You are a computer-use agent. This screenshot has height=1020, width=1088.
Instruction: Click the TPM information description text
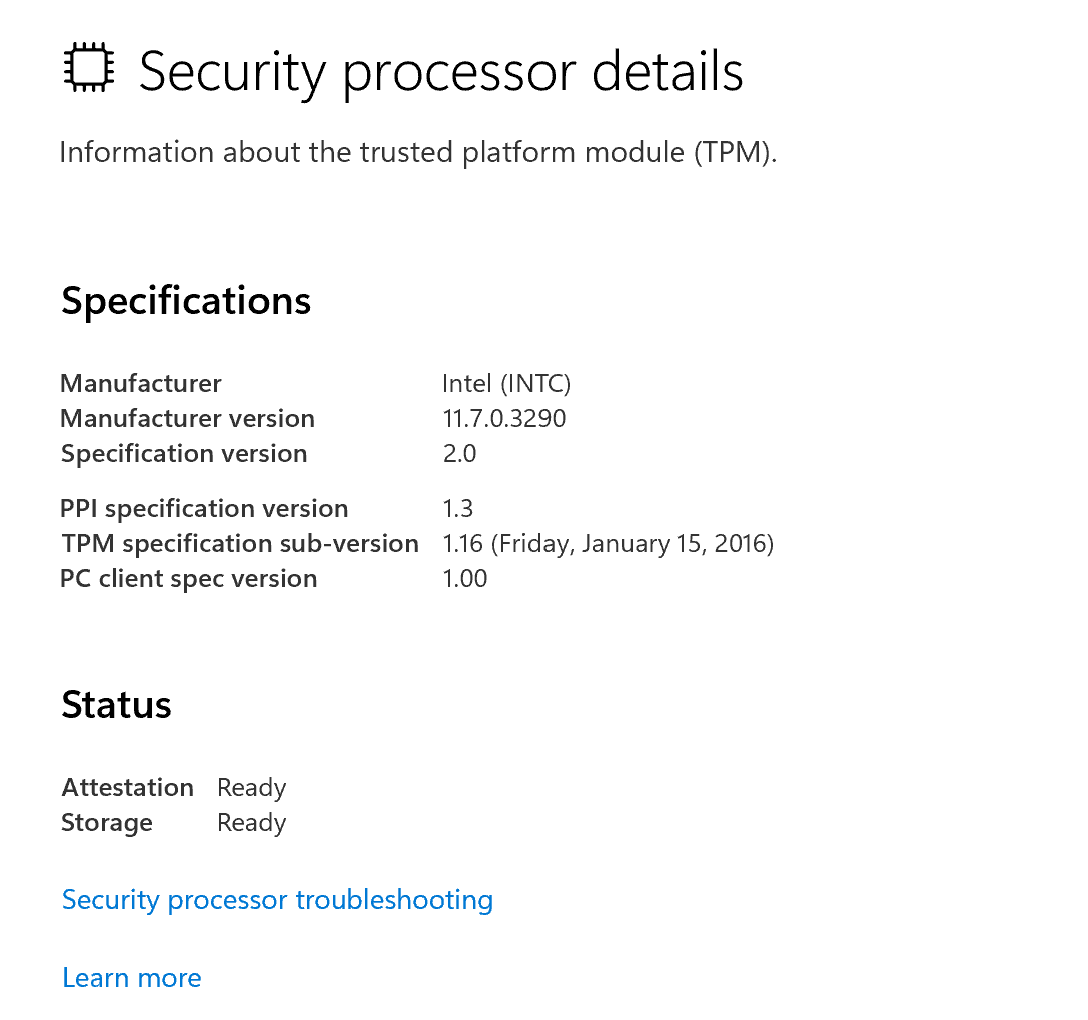point(418,153)
